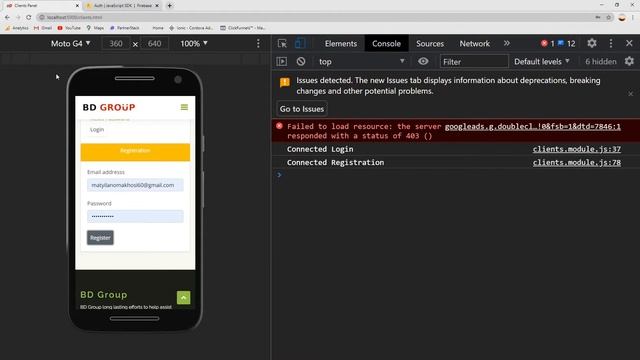Viewport: 640px width, 360px height.
Task: Open the Network tab
Action: [x=474, y=43]
